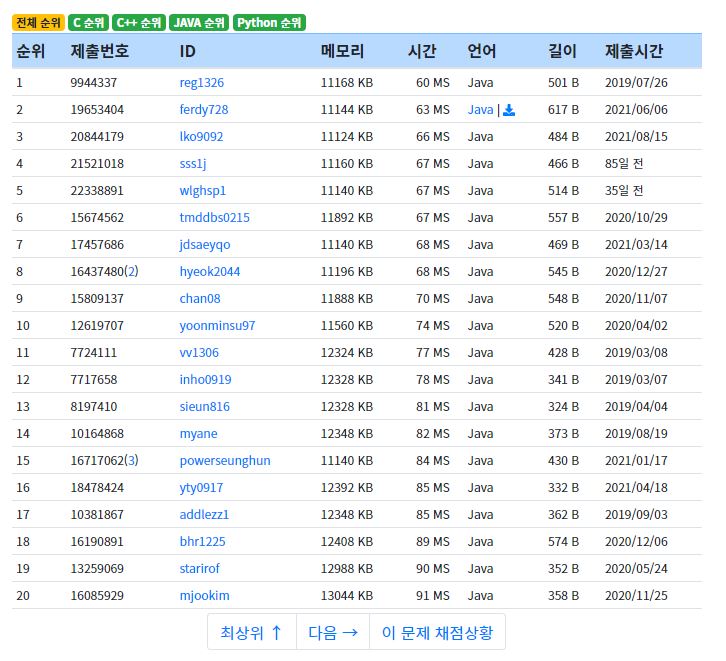Screen dimensions: 726x661
Task: Open user profile chan08
Action: pos(200,299)
